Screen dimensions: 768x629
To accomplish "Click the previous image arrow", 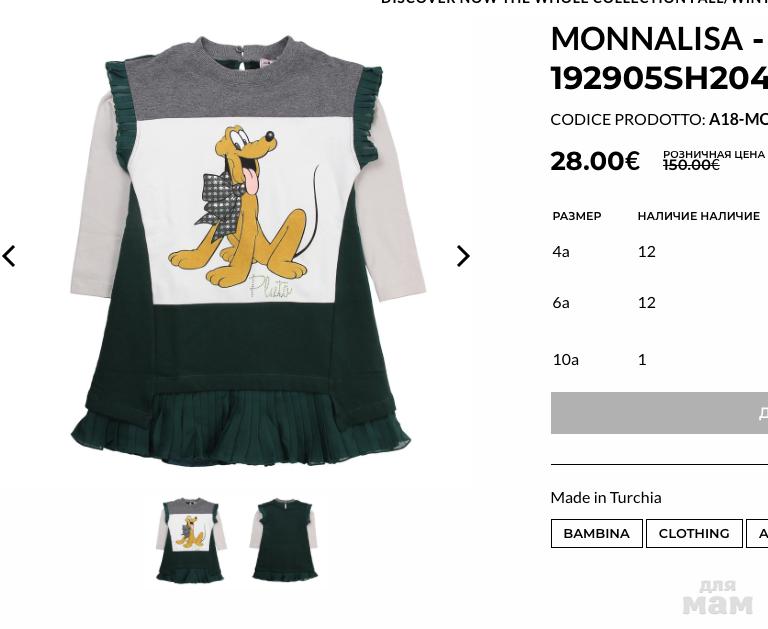I will click(9, 256).
